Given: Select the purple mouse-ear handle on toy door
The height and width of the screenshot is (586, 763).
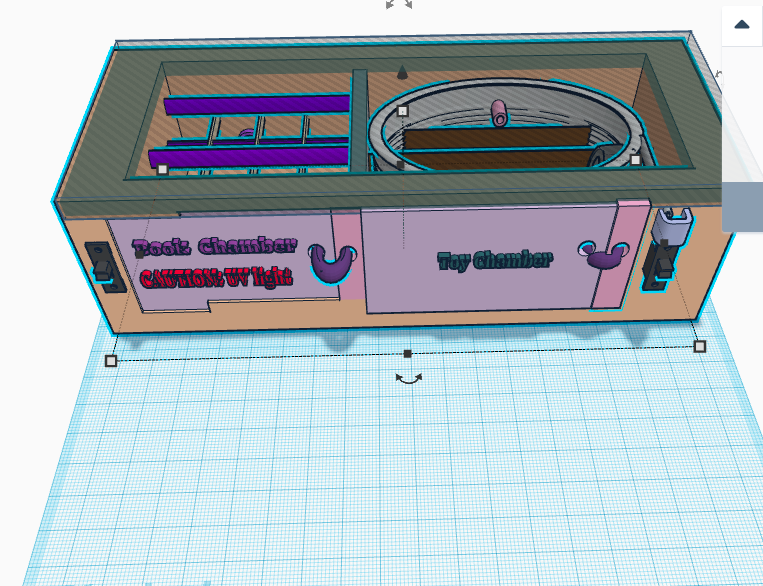Looking at the screenshot, I should coord(604,255).
